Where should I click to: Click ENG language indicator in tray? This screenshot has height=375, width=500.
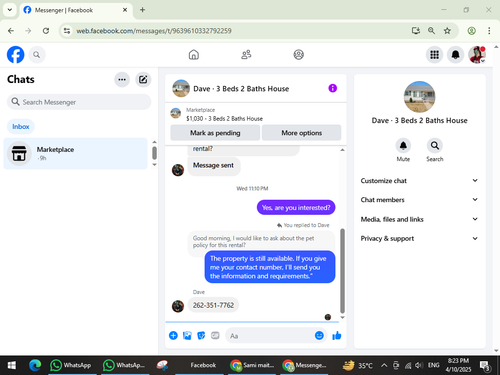[x=433, y=365]
